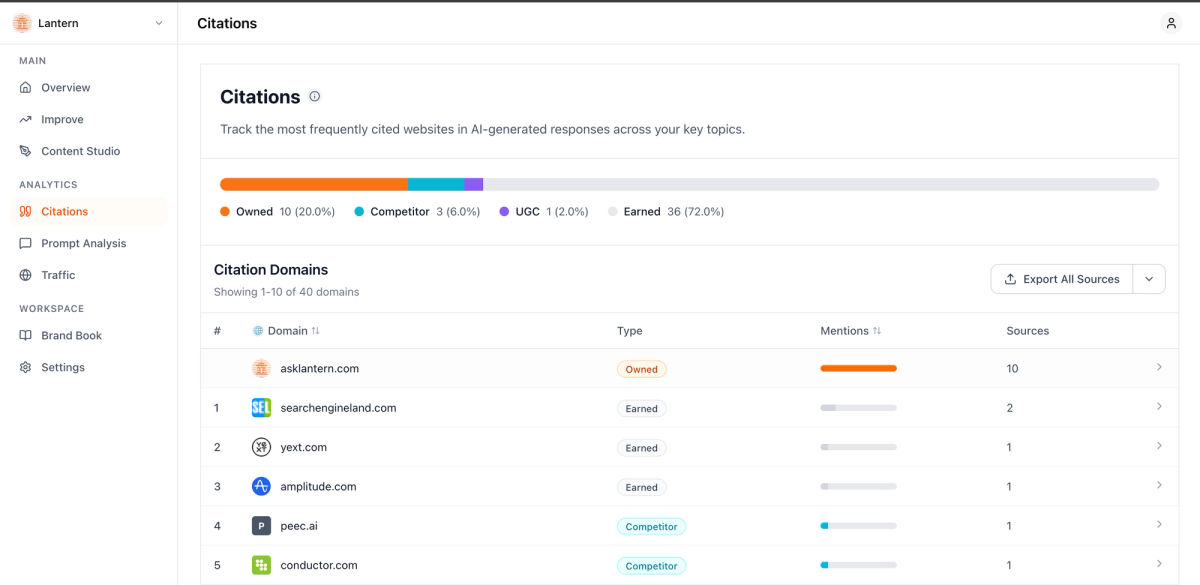Click the searchengineland.com favicon
This screenshot has height=585, width=1200.
[261, 408]
